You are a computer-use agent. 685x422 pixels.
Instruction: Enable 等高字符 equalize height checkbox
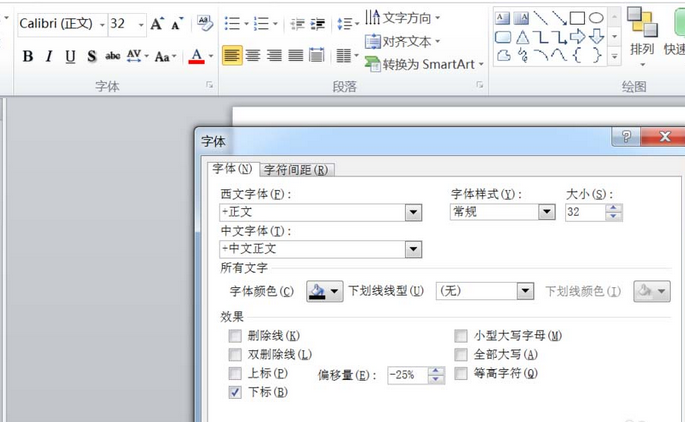tap(461, 374)
